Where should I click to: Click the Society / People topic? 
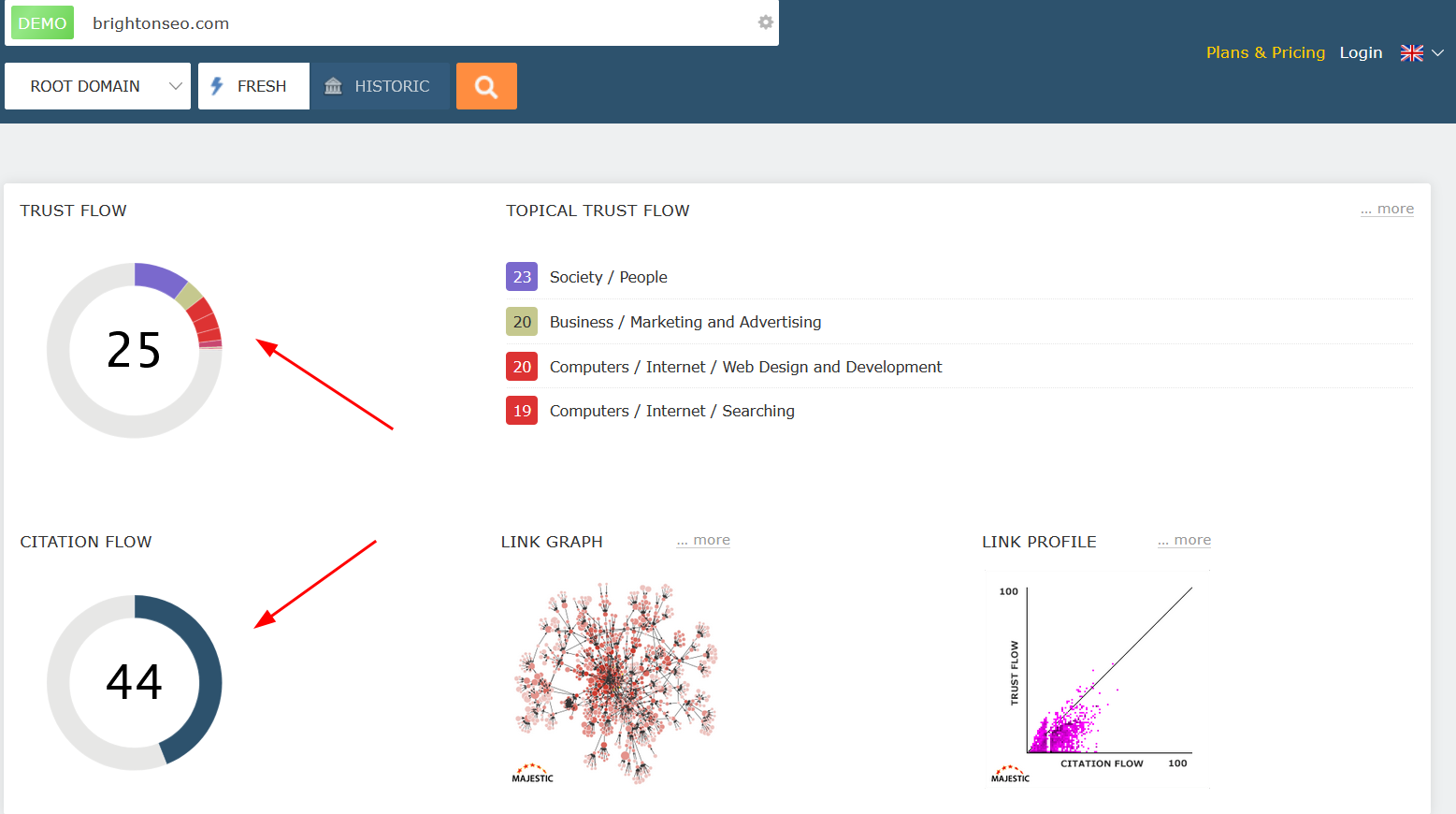click(x=608, y=277)
